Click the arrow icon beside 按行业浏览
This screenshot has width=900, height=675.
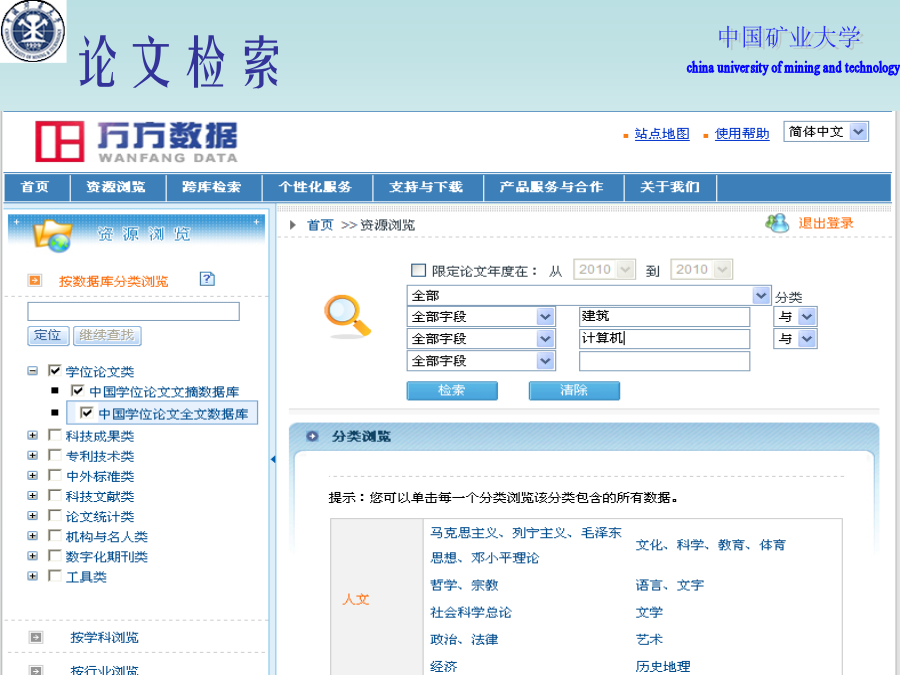coord(36,670)
